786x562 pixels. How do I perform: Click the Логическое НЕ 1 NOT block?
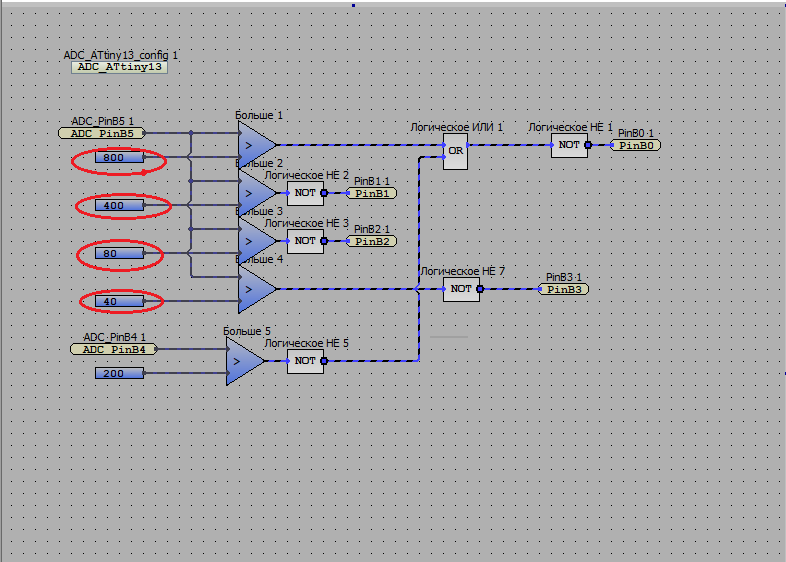click(568, 145)
